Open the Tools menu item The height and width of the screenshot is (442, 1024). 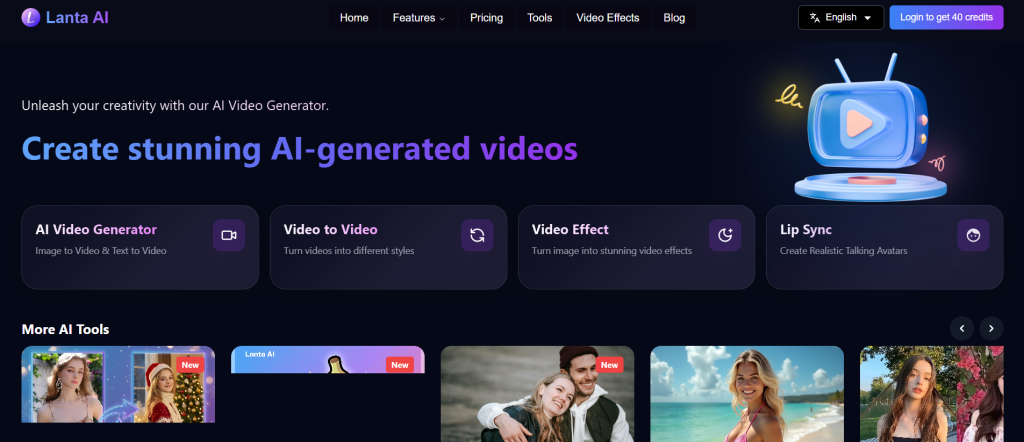[540, 18]
